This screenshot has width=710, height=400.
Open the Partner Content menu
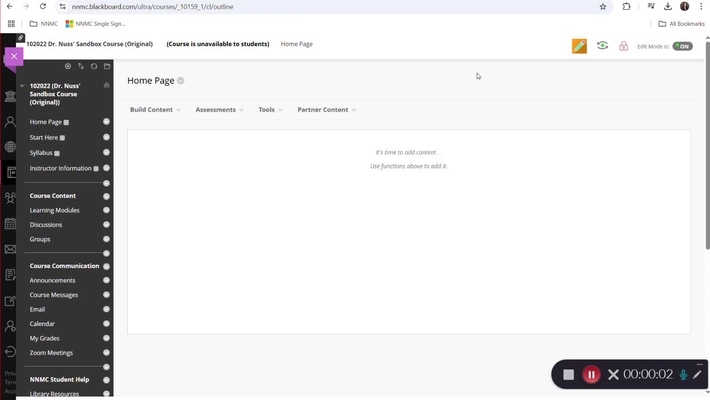pos(326,110)
